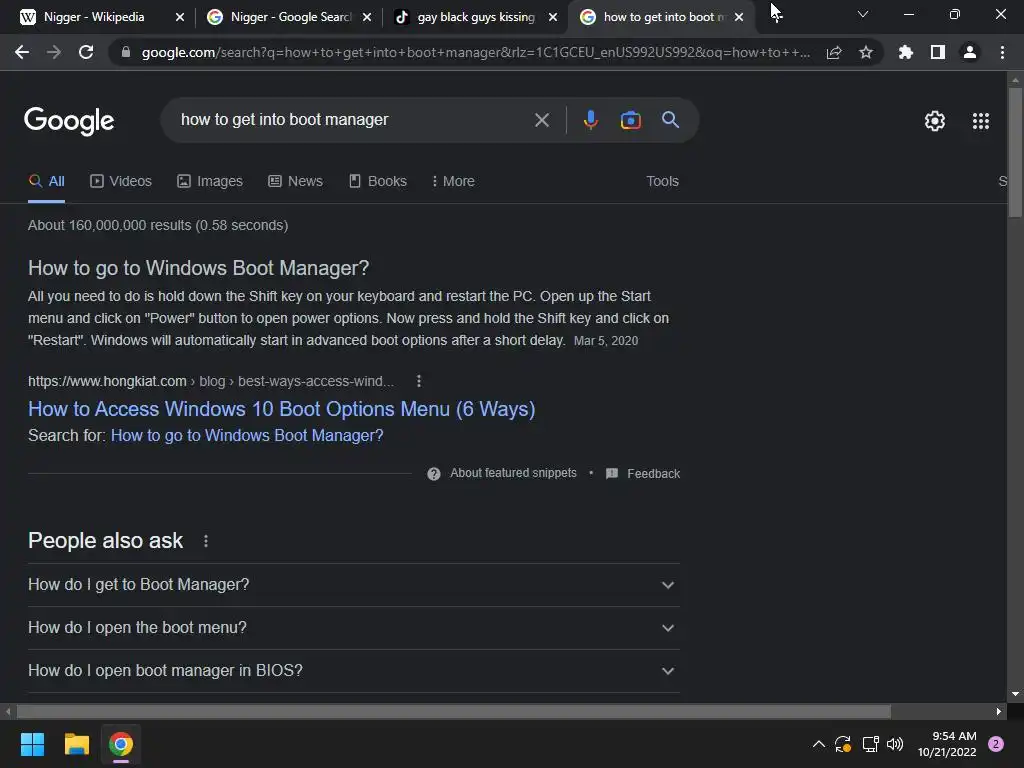Click the horizontal scrollbar thumb

pyautogui.click(x=453, y=711)
